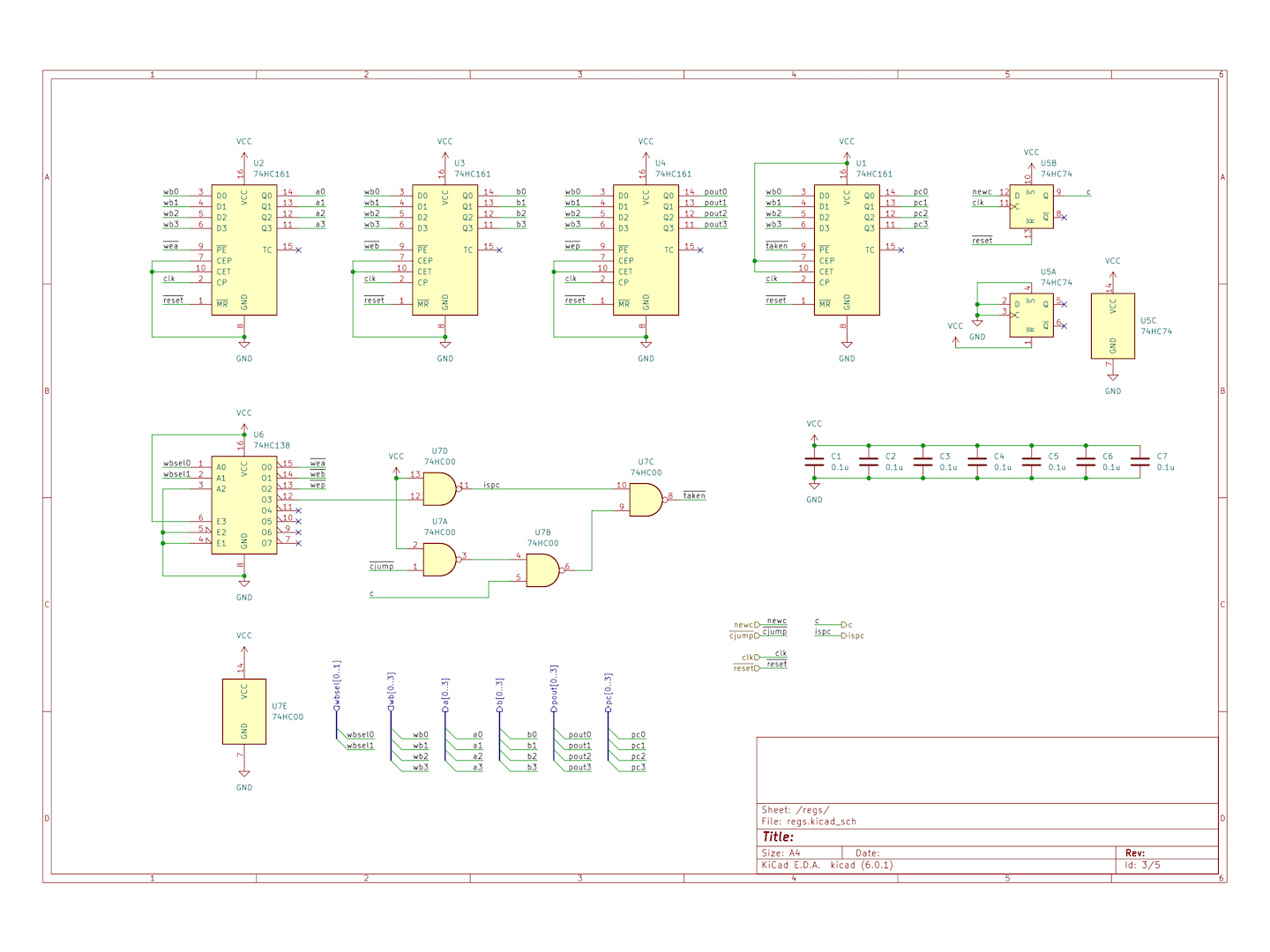The width and height of the screenshot is (1270, 952).
Task: Select the U5B 74HC74 flip-flop symbol
Action: click(x=1031, y=206)
